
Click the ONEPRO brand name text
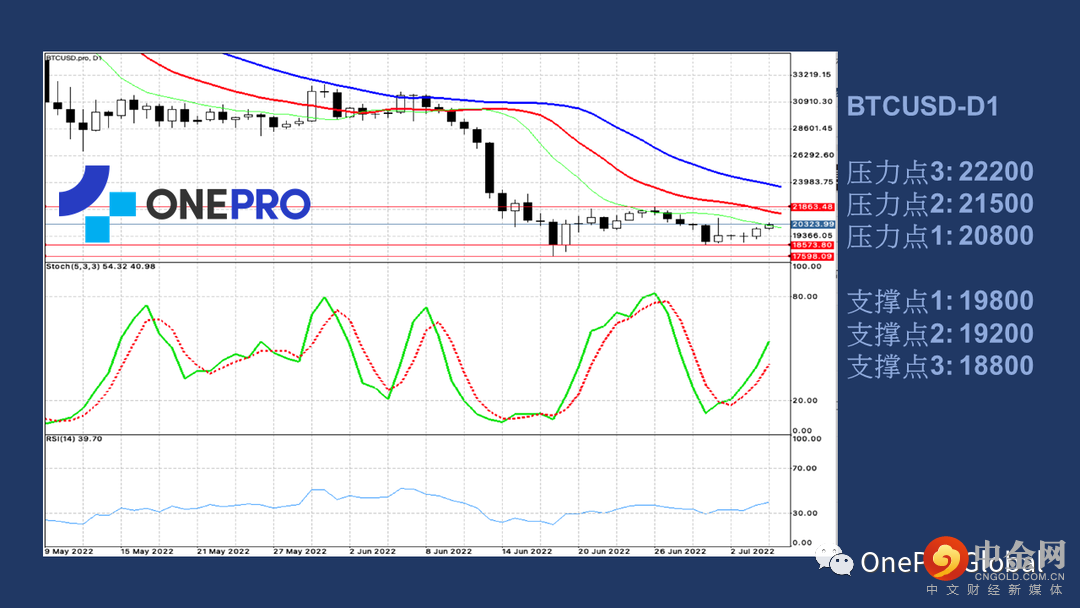(228, 204)
